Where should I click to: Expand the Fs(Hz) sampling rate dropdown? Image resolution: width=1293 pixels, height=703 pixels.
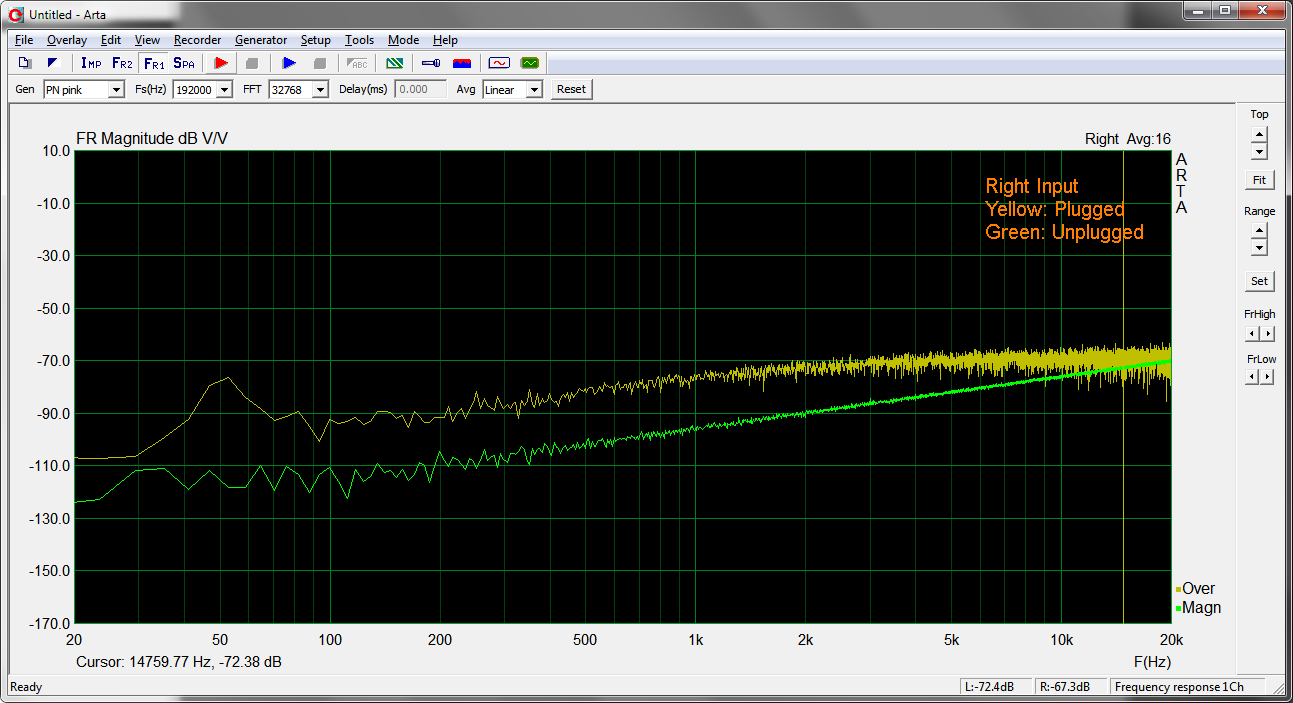click(x=224, y=90)
